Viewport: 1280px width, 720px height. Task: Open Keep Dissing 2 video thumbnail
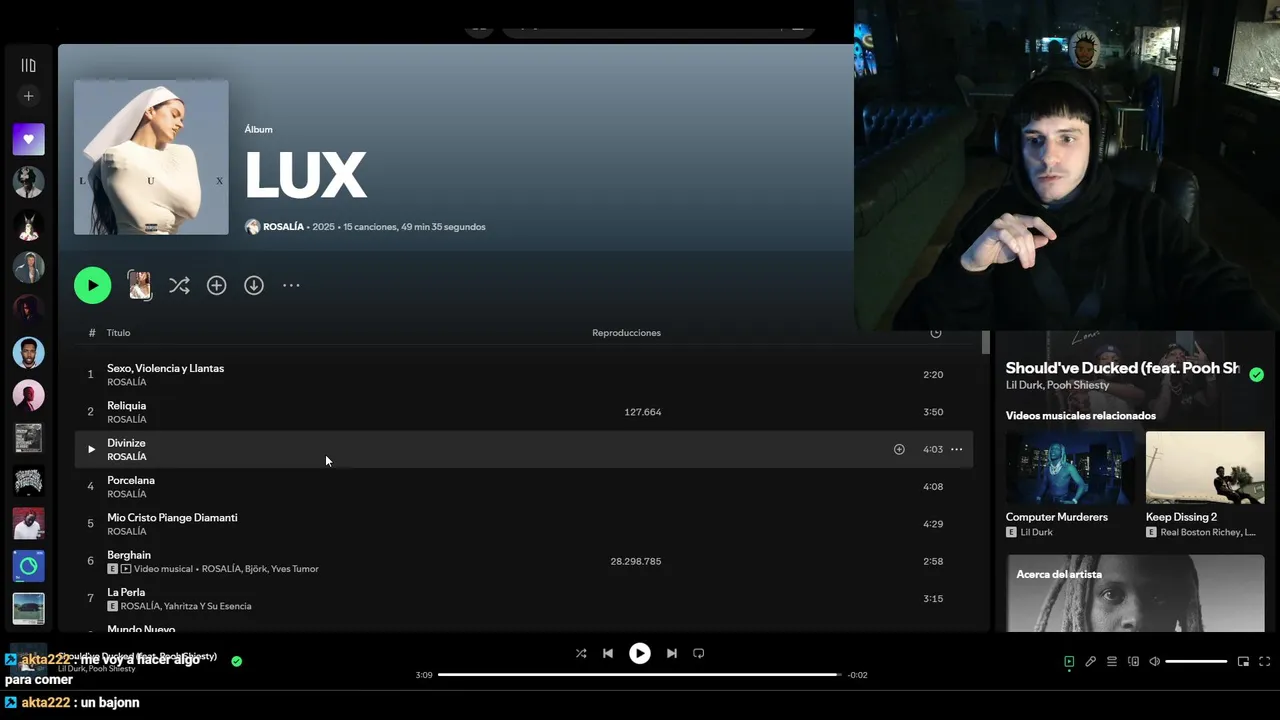tap(1205, 467)
